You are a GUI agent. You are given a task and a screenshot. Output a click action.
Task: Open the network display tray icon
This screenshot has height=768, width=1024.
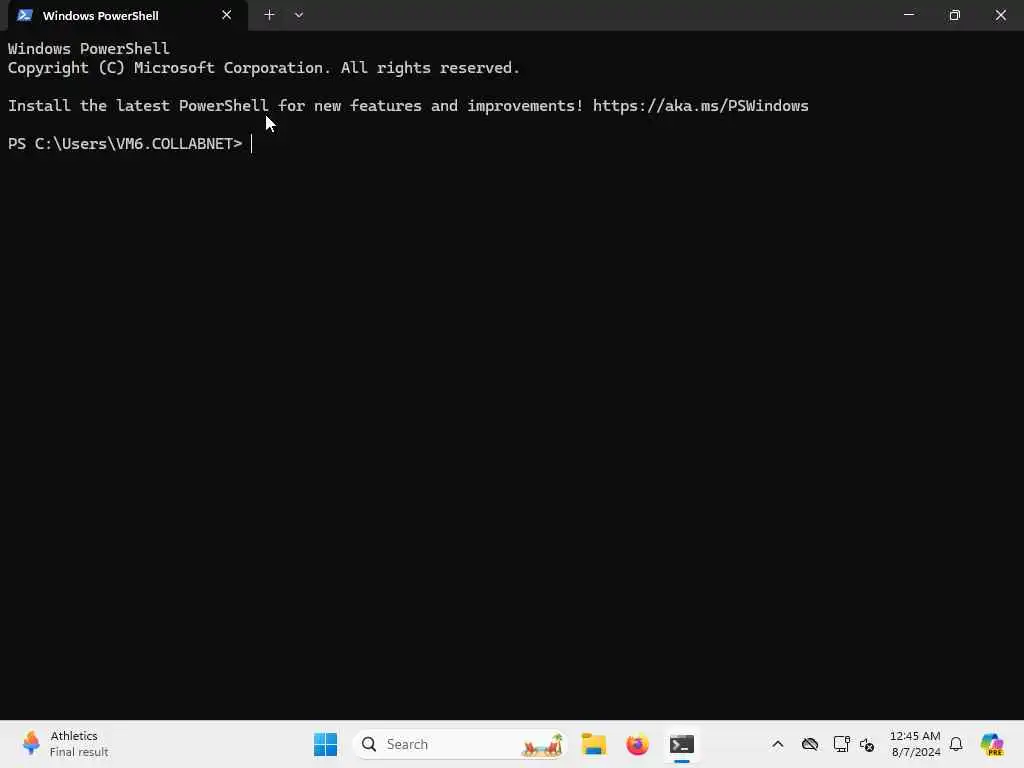tap(841, 744)
